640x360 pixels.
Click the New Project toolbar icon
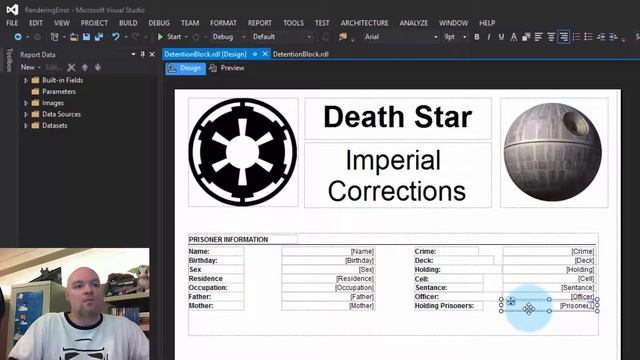coord(54,37)
